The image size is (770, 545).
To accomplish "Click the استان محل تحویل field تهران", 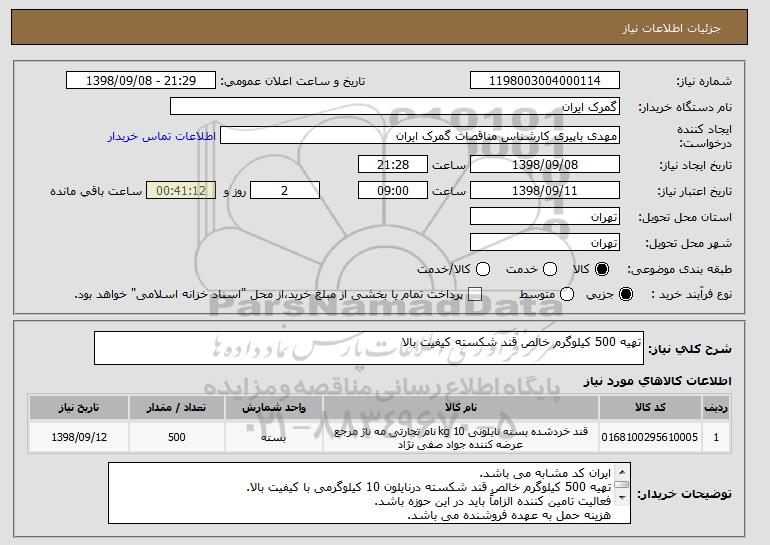I will [545, 217].
